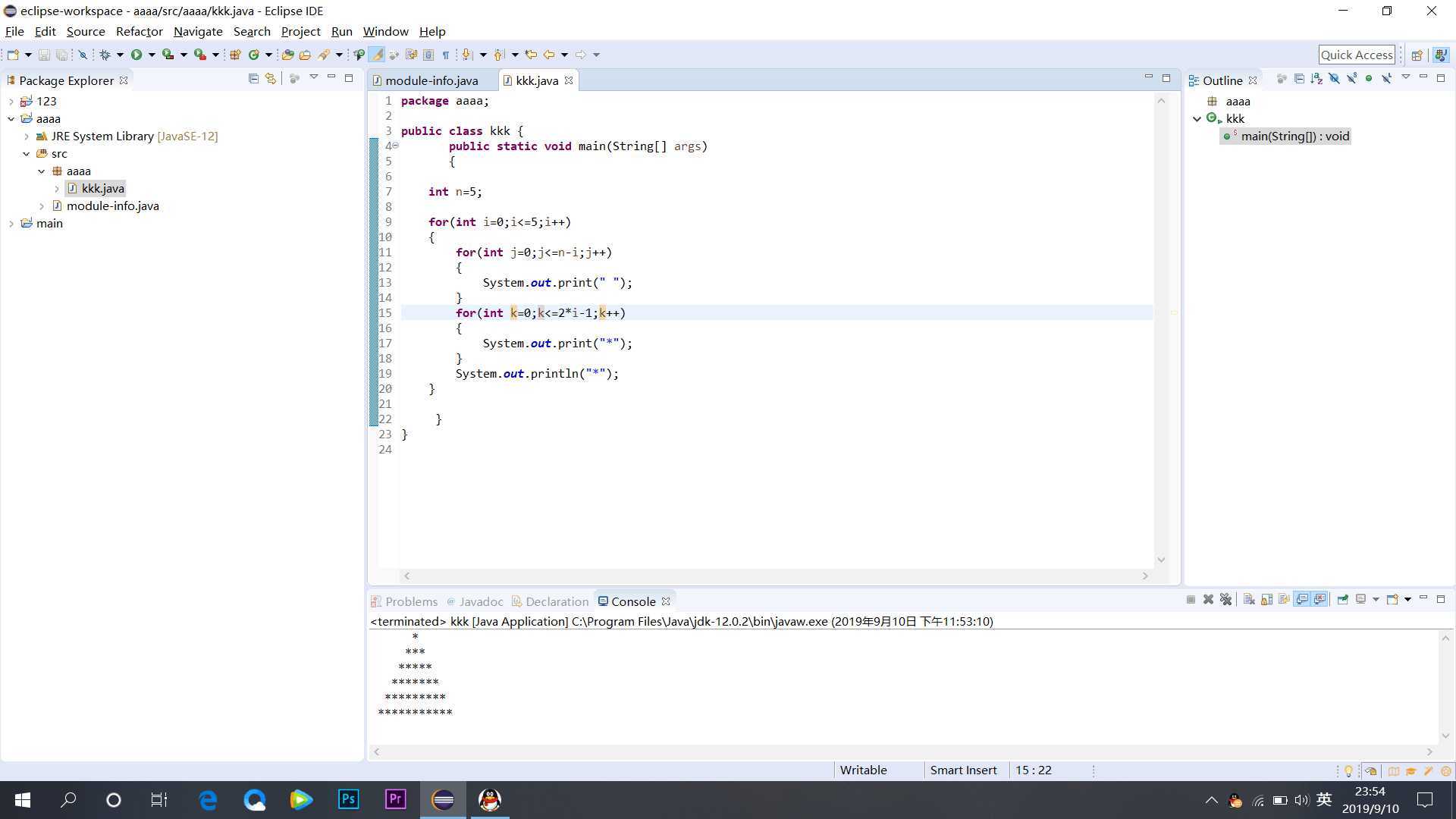Click Remove All Terminated Launches icon

pos(1225,600)
